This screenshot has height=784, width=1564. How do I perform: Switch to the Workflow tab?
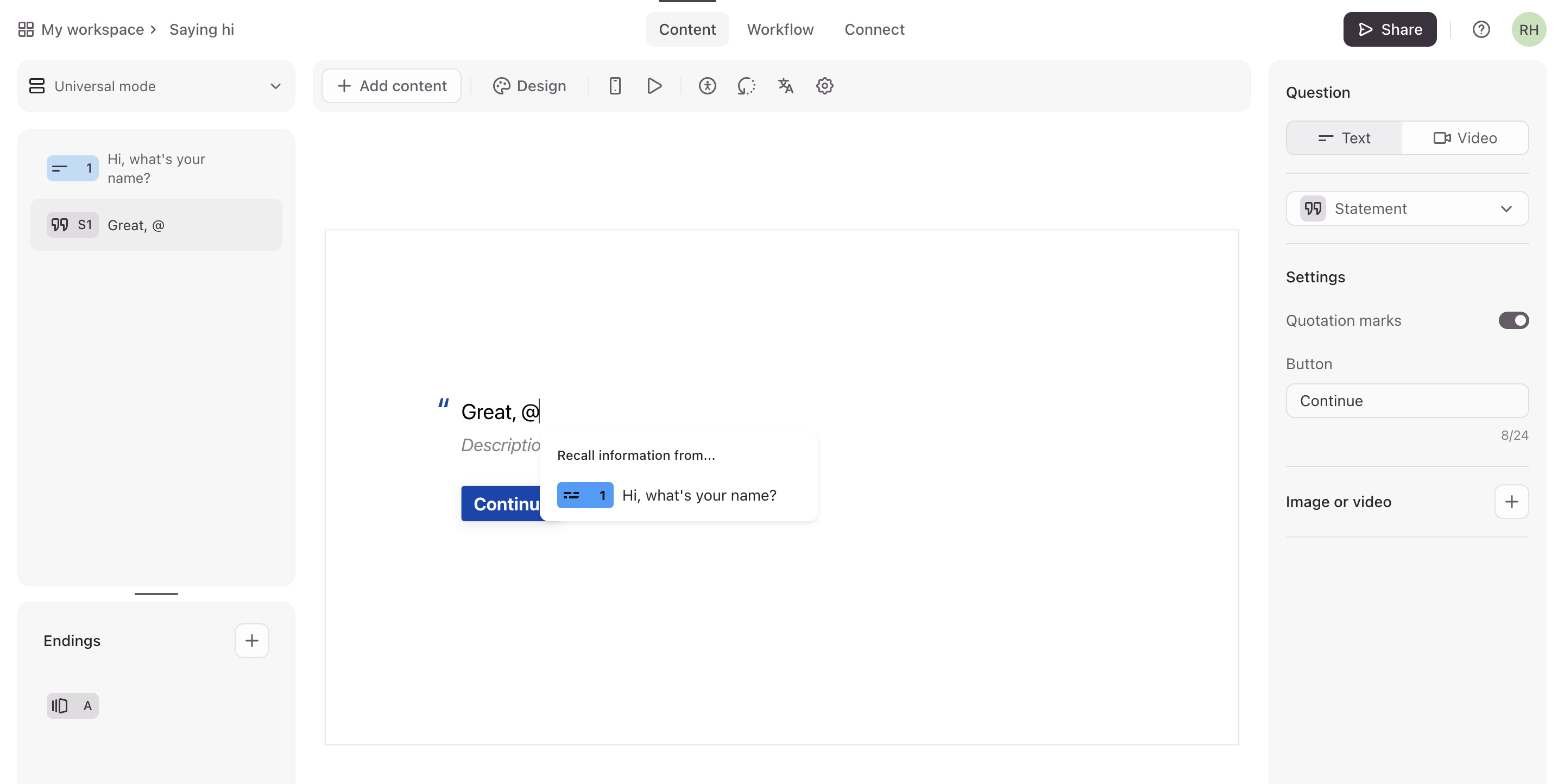click(x=780, y=29)
